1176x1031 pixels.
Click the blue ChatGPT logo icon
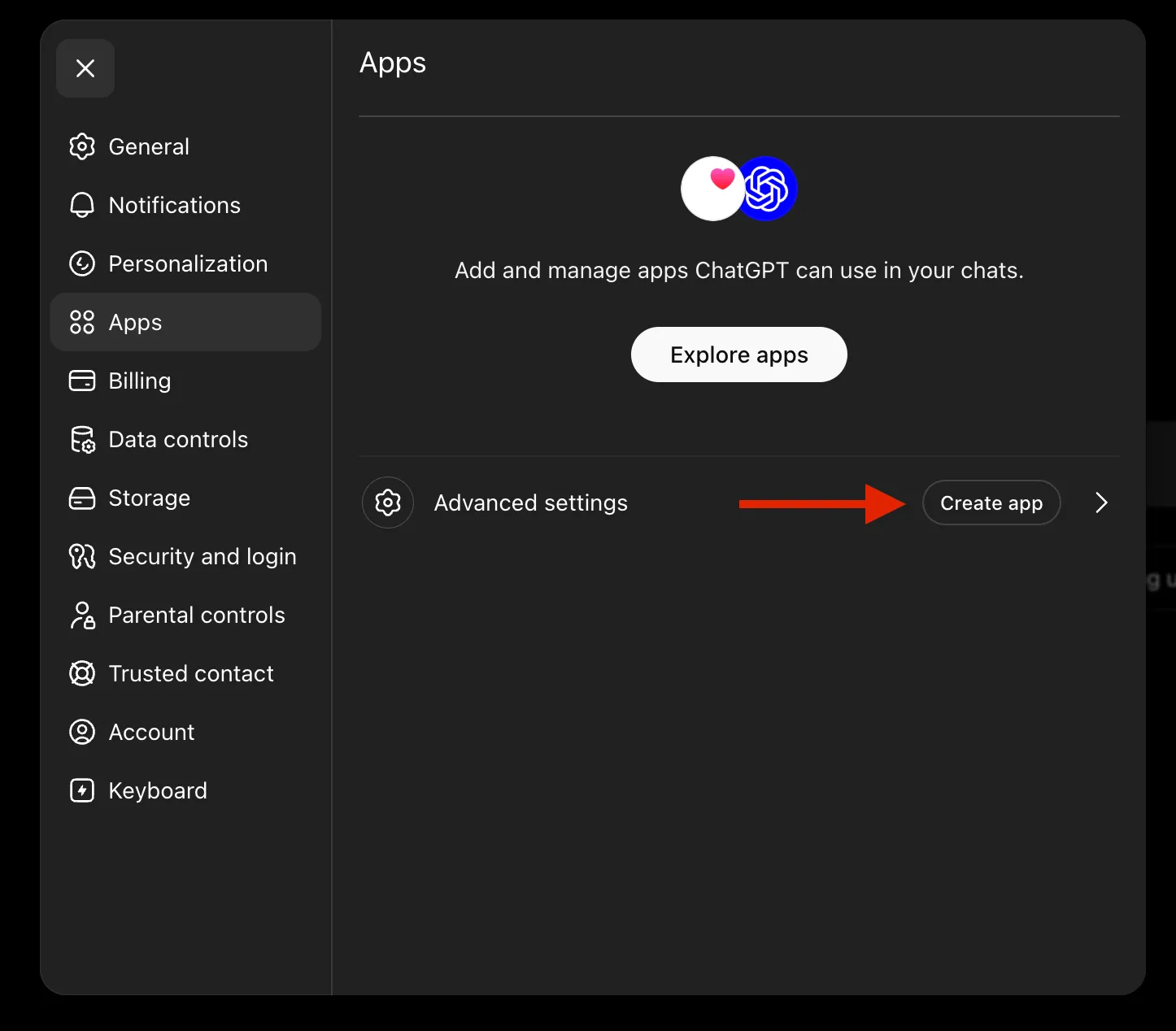(767, 189)
